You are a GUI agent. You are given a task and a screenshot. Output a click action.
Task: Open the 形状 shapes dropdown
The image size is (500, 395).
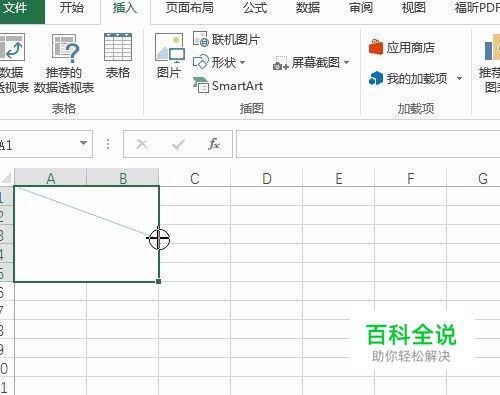tap(219, 62)
